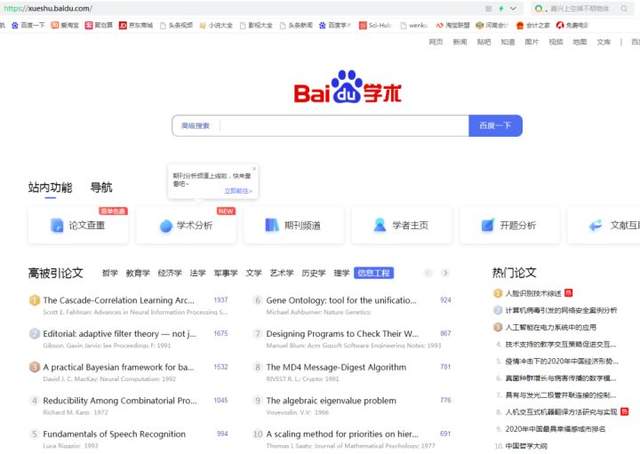Select the 法学 subject category
Image resolution: width=640 pixels, height=454 pixels.
tap(198, 273)
